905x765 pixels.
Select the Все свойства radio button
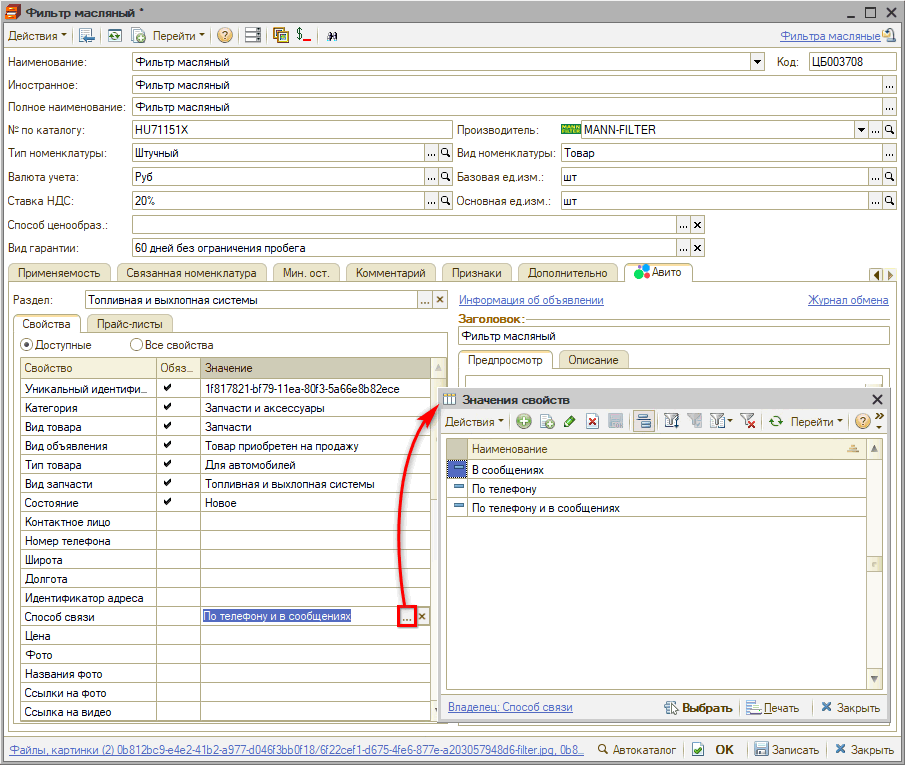[x=136, y=345]
